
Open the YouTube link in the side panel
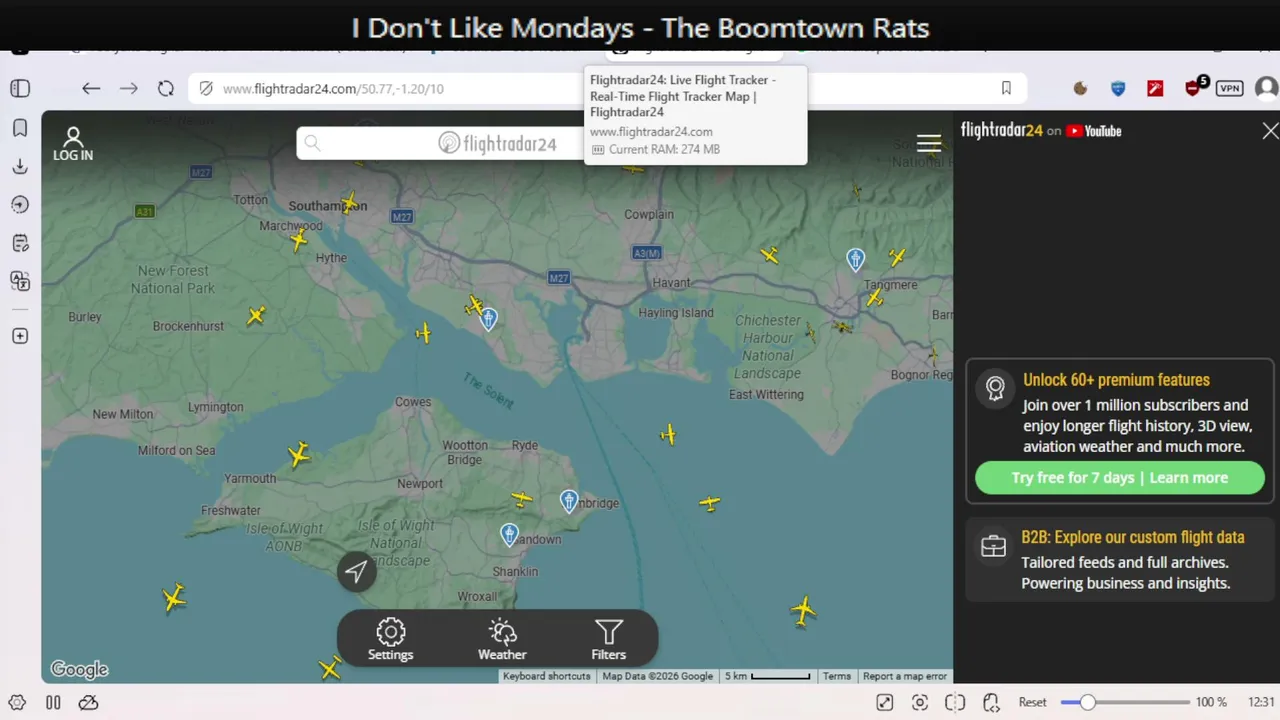(x=1094, y=131)
